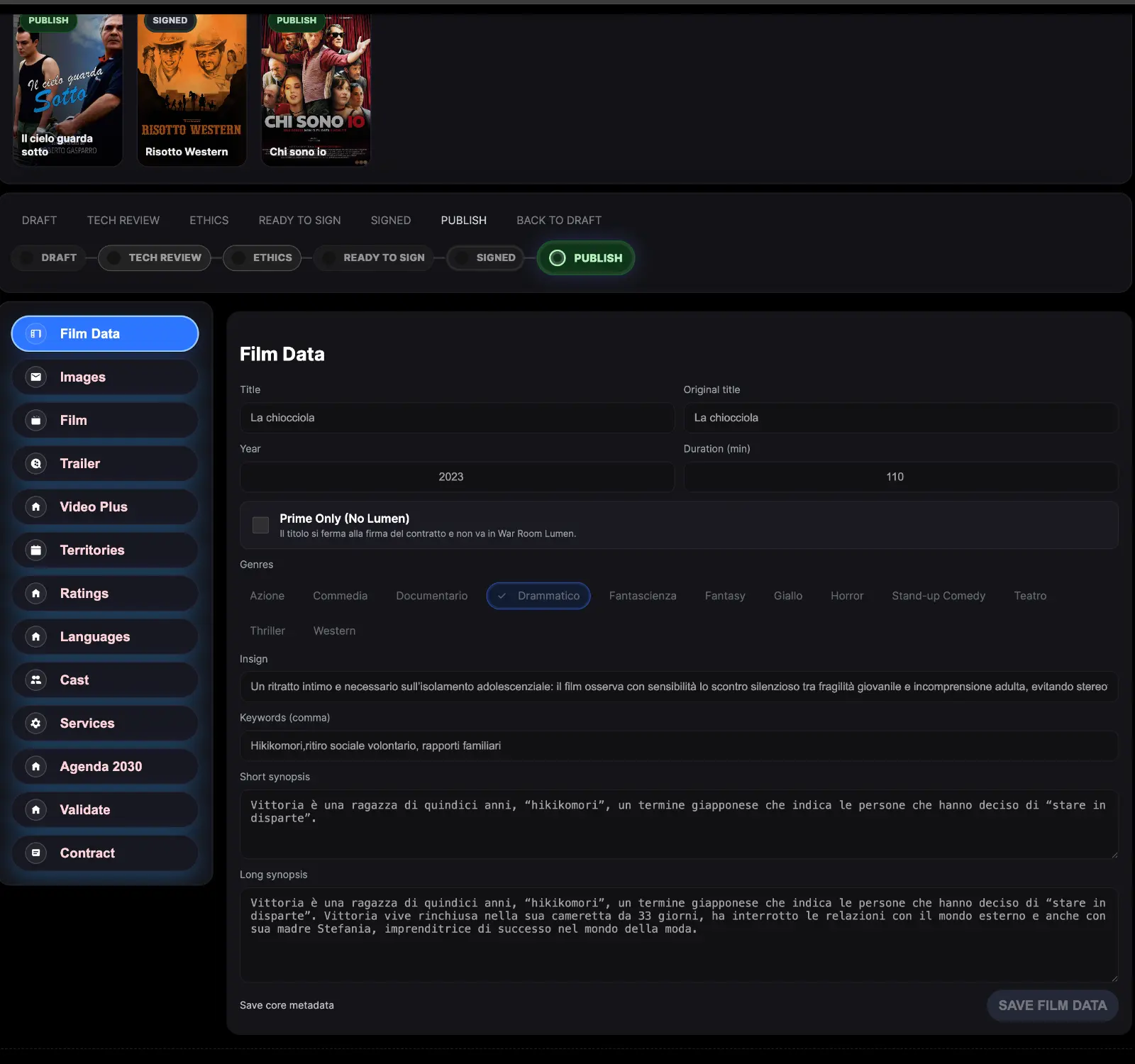
Task: Click the Territories sidebar icon
Action: (36, 550)
